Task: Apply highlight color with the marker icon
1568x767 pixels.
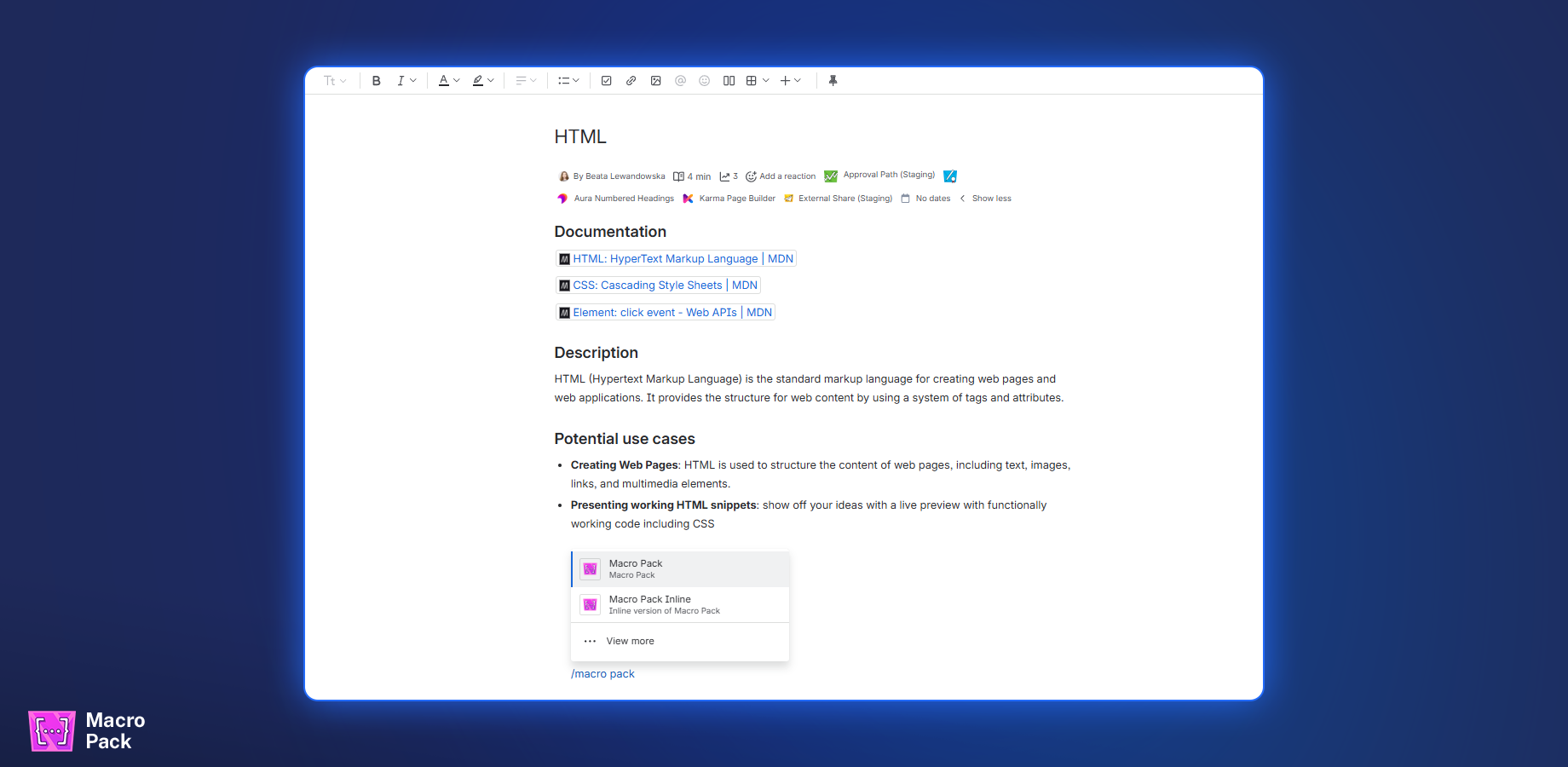Action: click(478, 81)
